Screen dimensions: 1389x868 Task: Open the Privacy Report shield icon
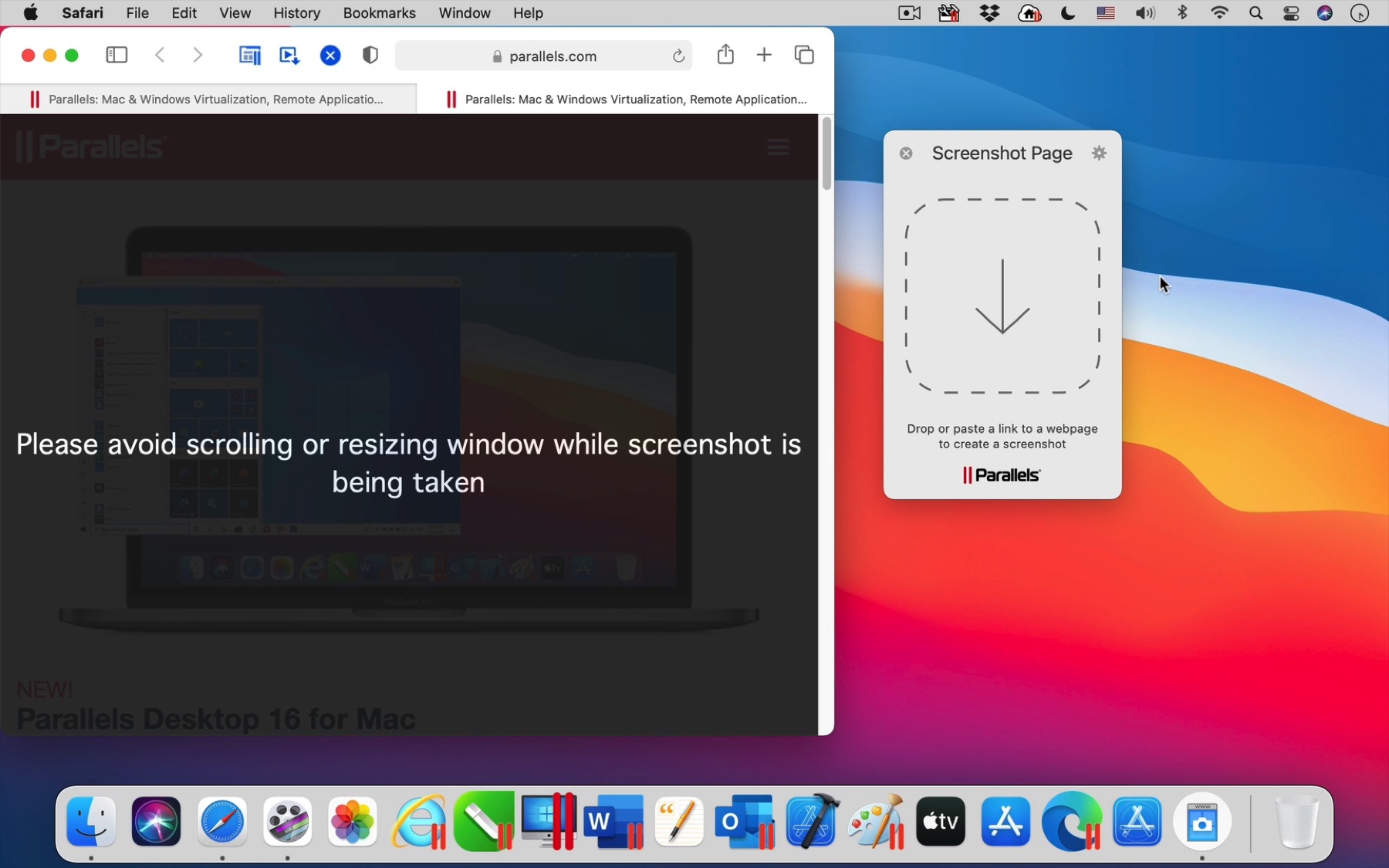pyautogui.click(x=370, y=55)
